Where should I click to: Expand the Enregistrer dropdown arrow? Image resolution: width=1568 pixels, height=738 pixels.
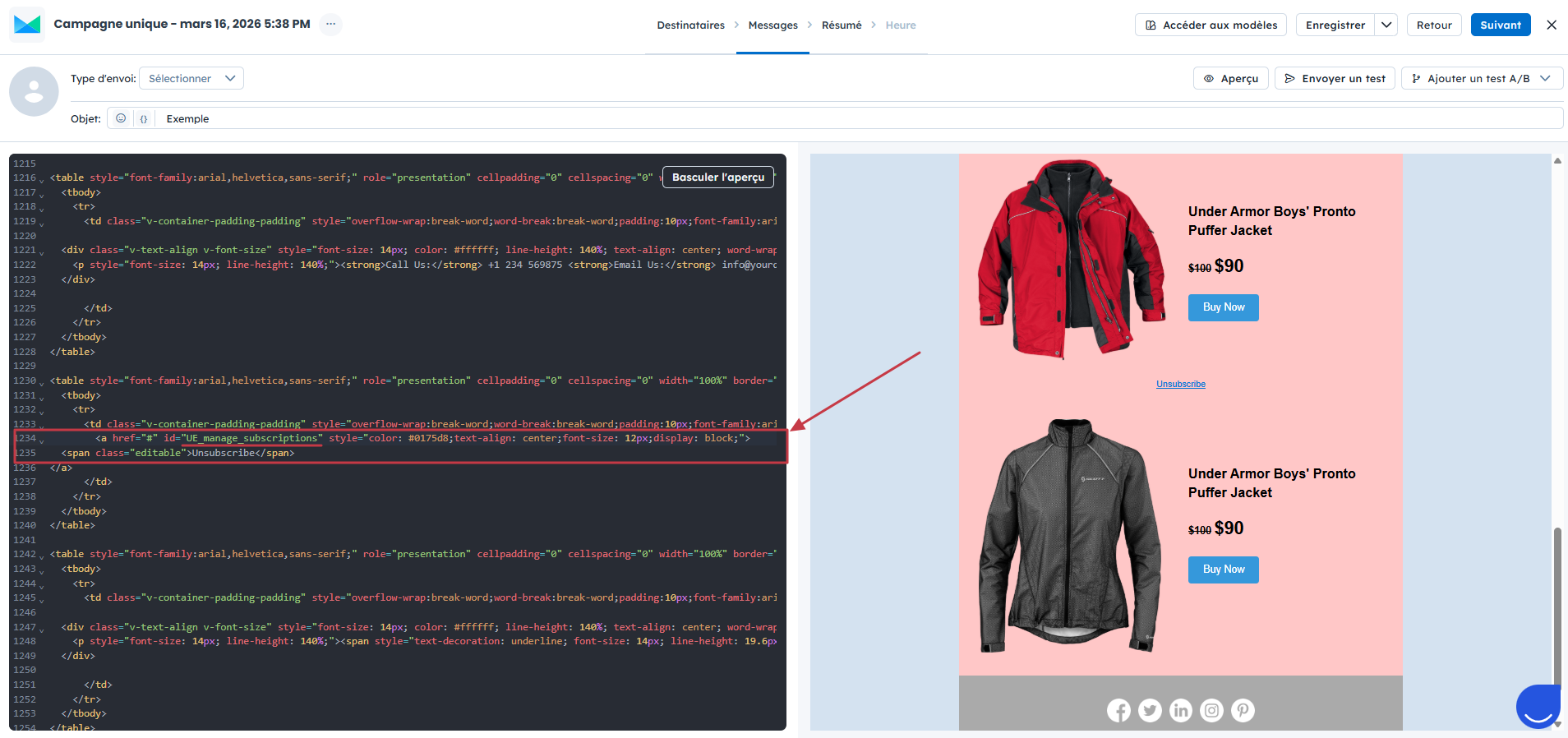click(1386, 25)
